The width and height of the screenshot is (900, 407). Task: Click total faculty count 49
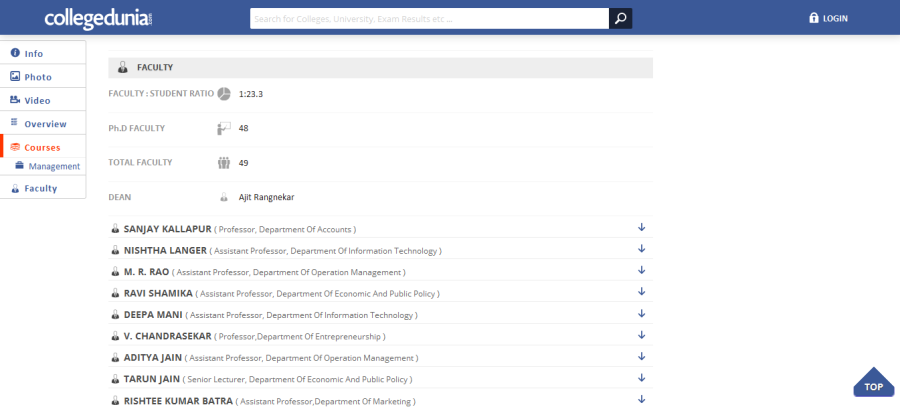pos(243,162)
